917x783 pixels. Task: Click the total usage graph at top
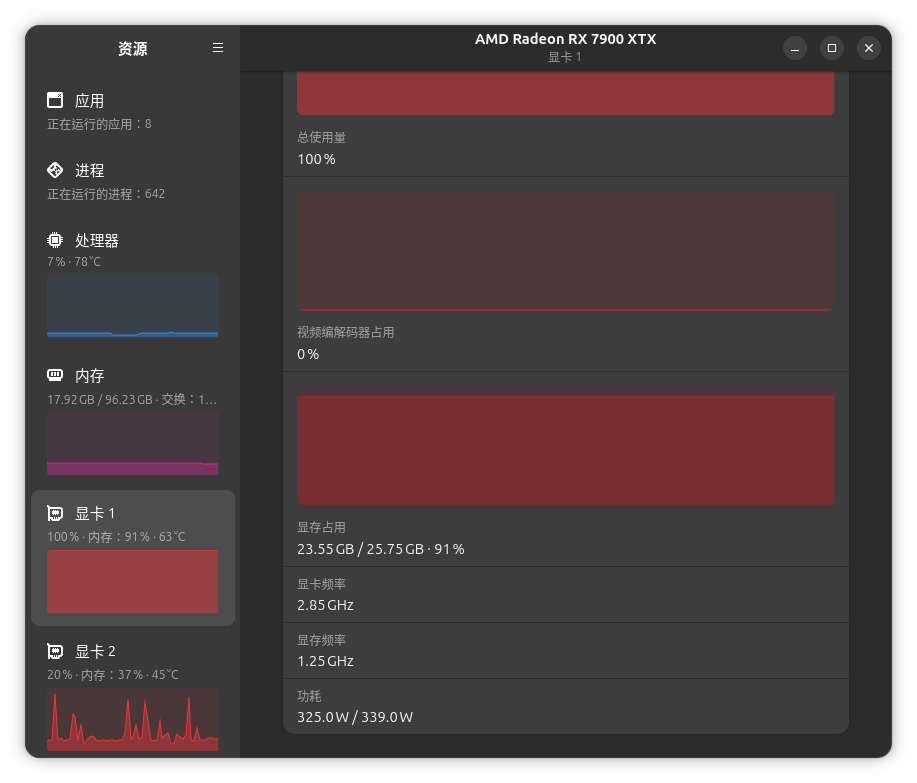(566, 94)
